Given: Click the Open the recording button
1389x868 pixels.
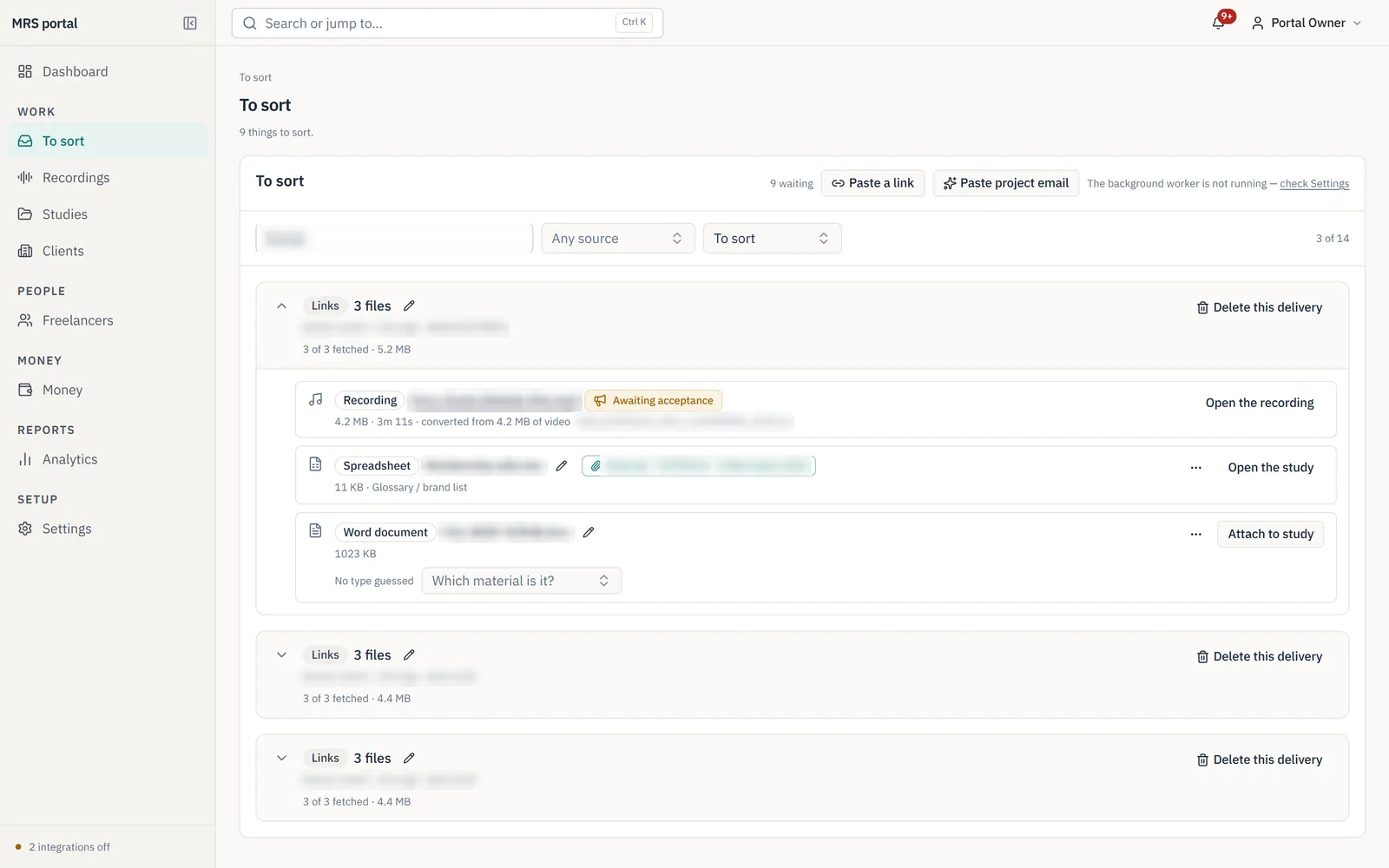Looking at the screenshot, I should [1260, 403].
